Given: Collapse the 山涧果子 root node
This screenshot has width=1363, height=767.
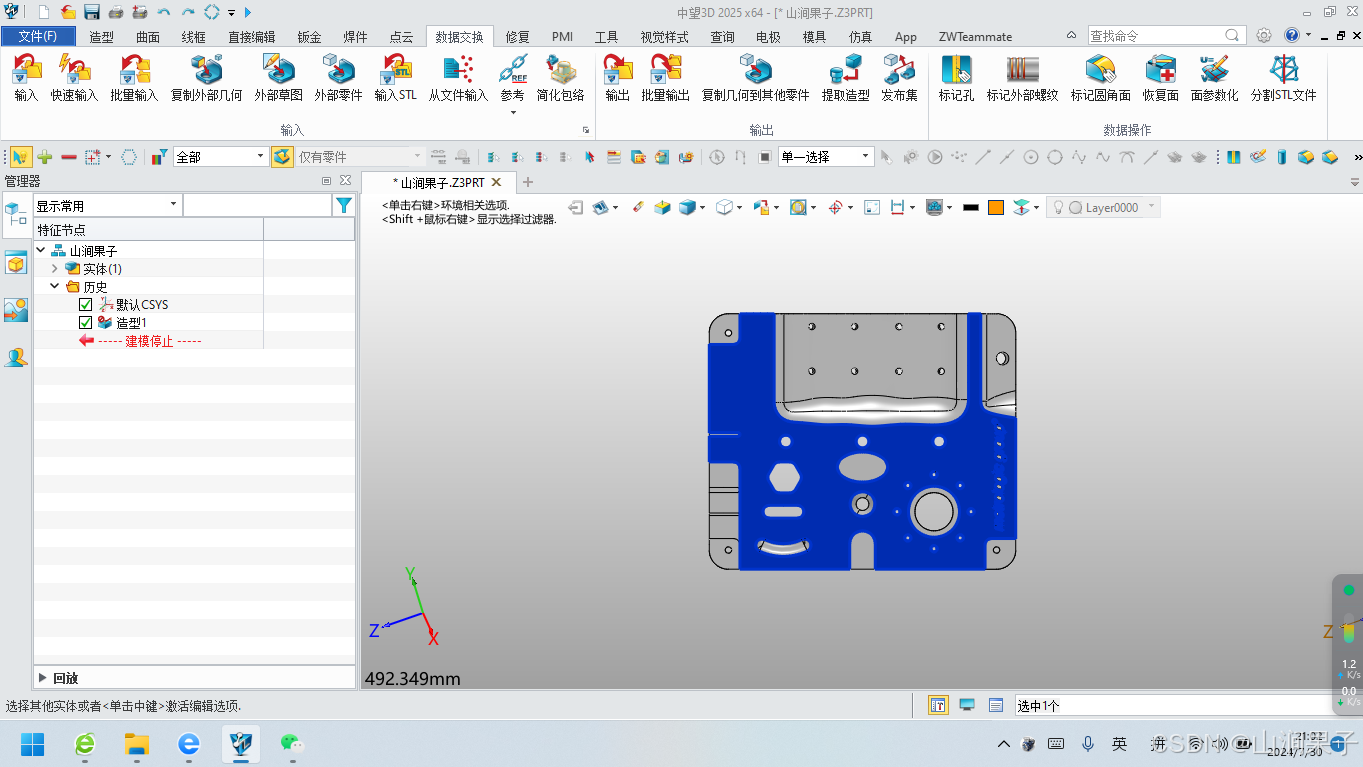Looking at the screenshot, I should pos(41,251).
